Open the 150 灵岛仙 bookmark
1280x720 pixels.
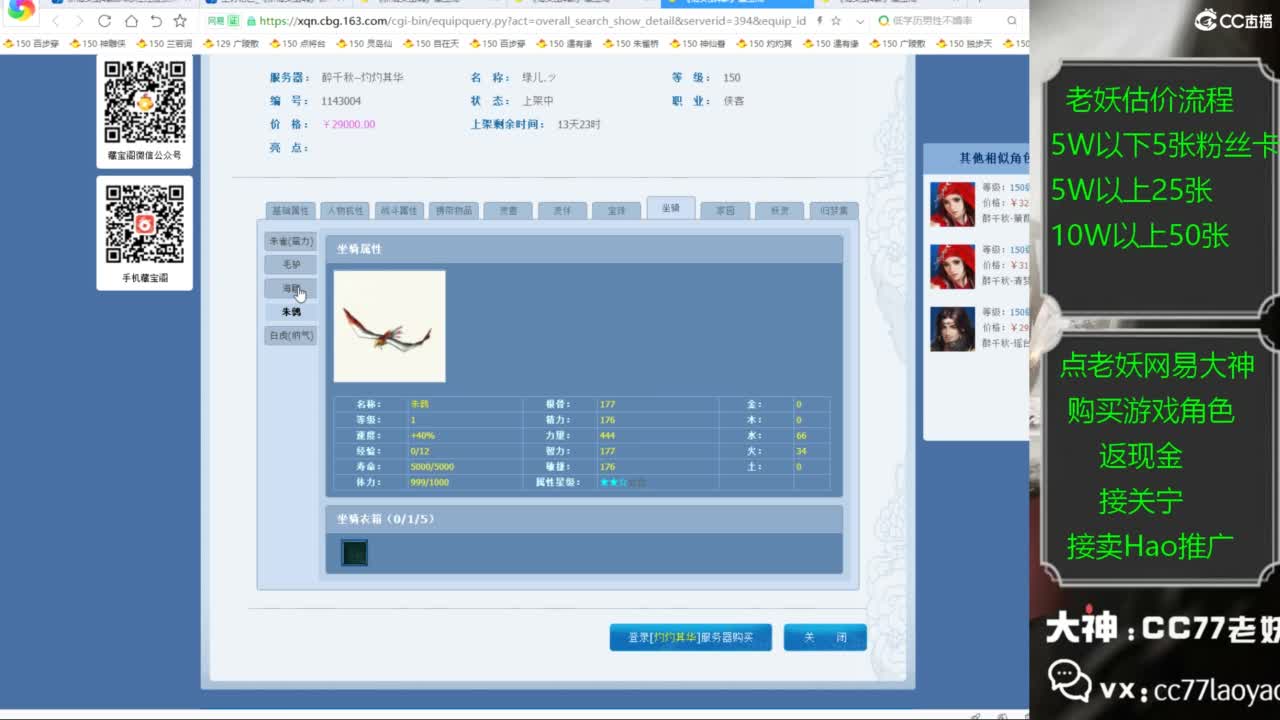tap(364, 44)
